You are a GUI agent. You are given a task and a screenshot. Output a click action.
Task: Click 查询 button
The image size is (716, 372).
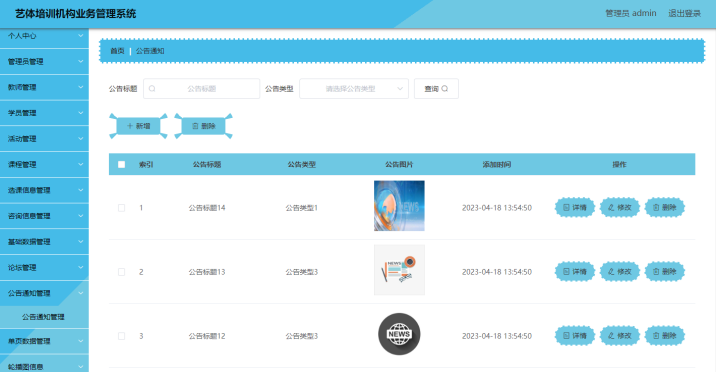coord(436,89)
